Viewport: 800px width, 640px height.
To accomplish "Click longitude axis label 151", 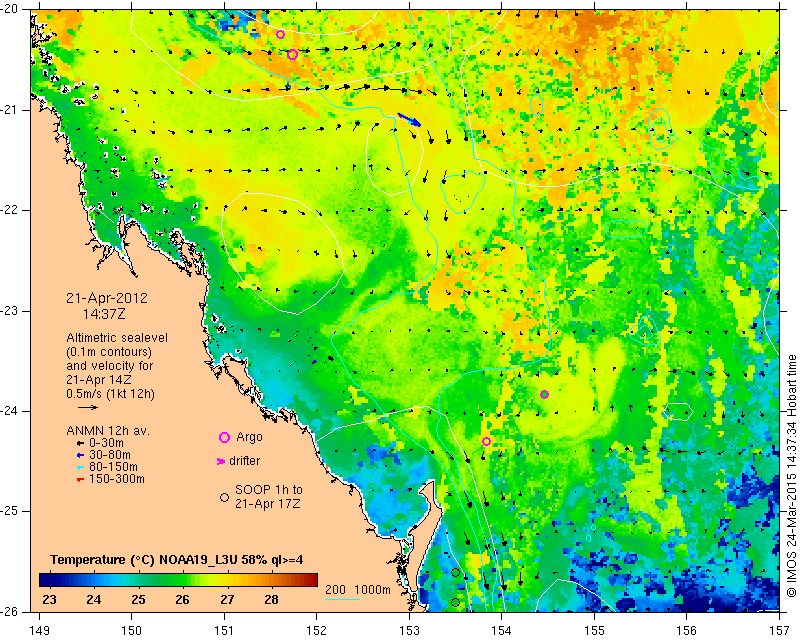I will point(224,631).
